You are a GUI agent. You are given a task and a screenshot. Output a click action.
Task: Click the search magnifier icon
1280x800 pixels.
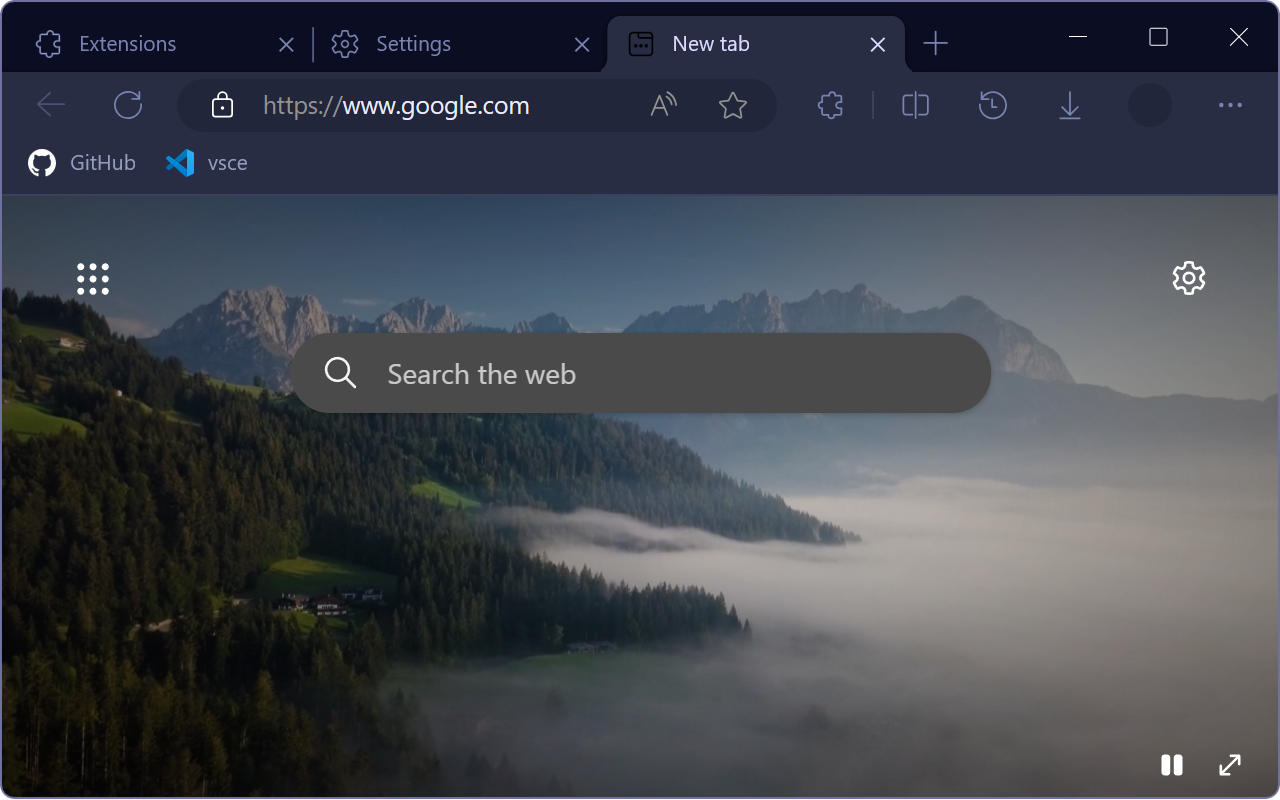(x=340, y=373)
